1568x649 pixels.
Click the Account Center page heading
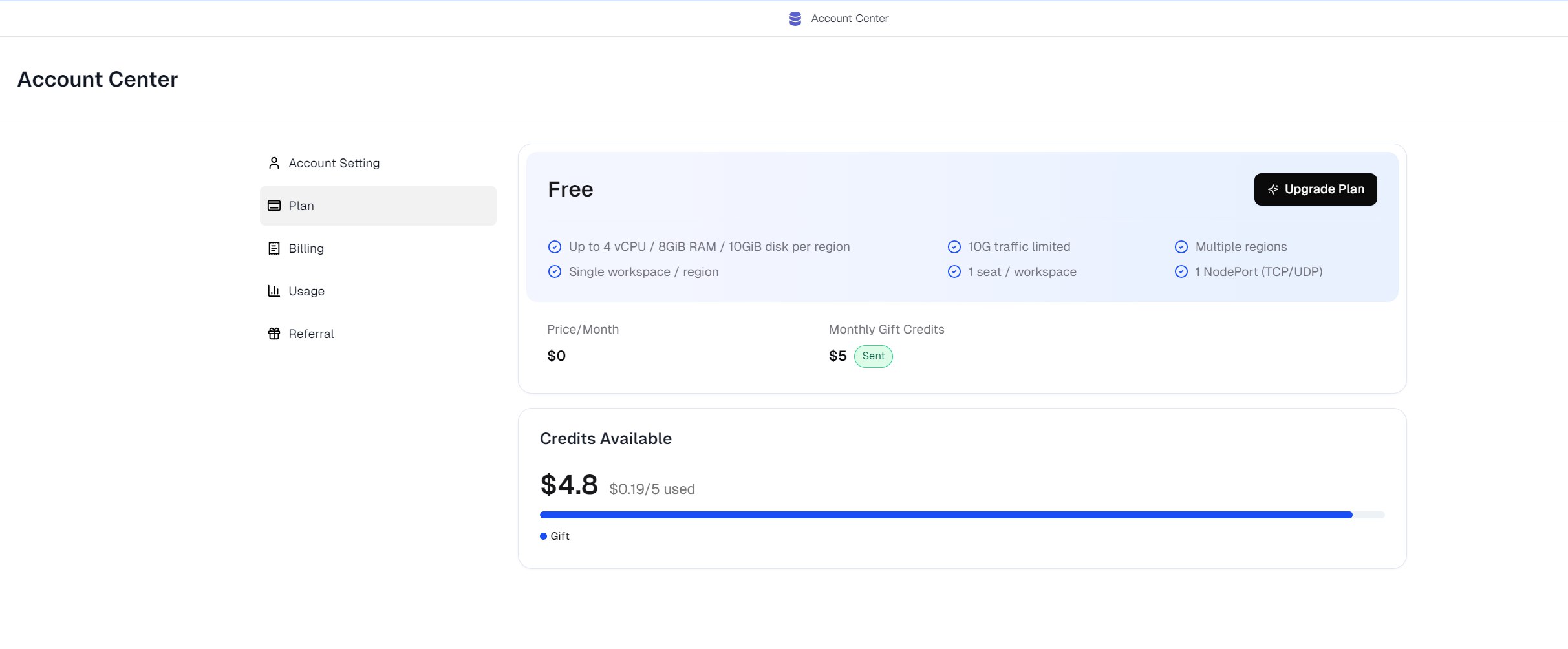coord(98,80)
